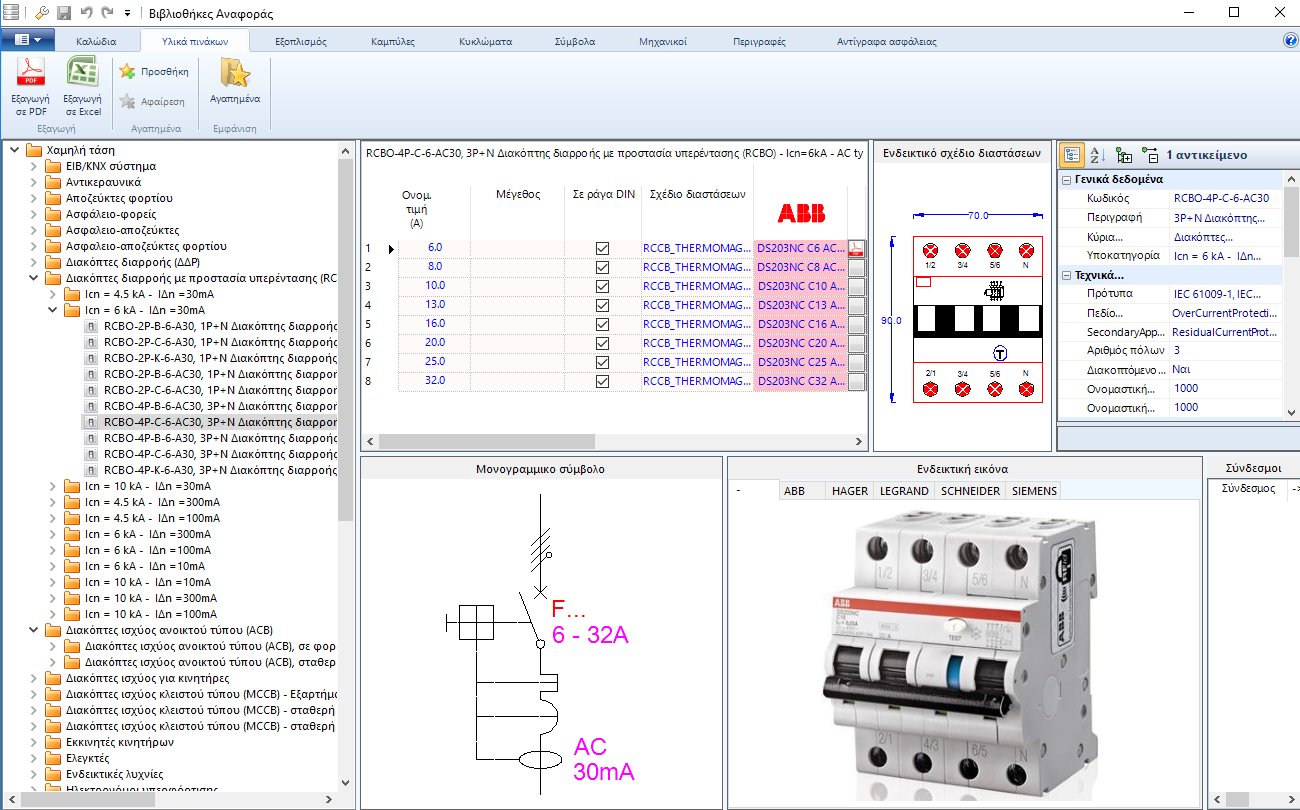The height and width of the screenshot is (810, 1300).
Task: Switch to categorized properties view icon
Action: (x=1071, y=155)
